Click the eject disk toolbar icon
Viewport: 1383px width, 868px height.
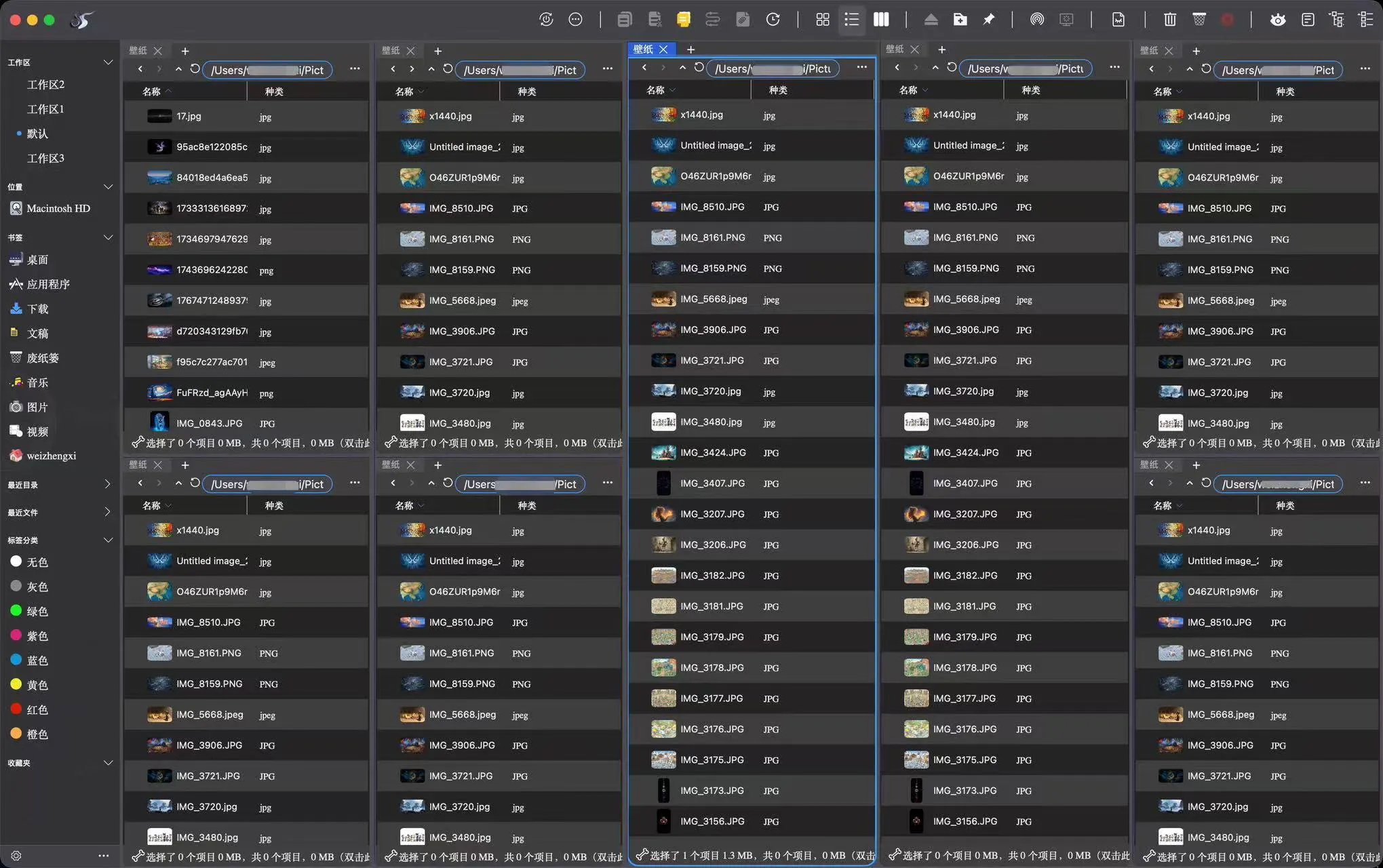tap(931, 20)
